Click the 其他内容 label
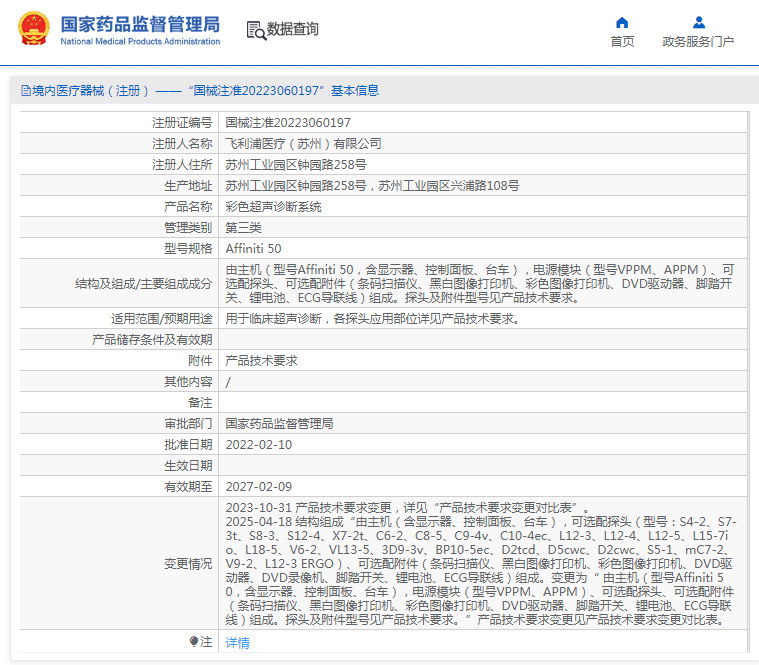Image resolution: width=759 pixels, height=665 pixels. (x=188, y=382)
